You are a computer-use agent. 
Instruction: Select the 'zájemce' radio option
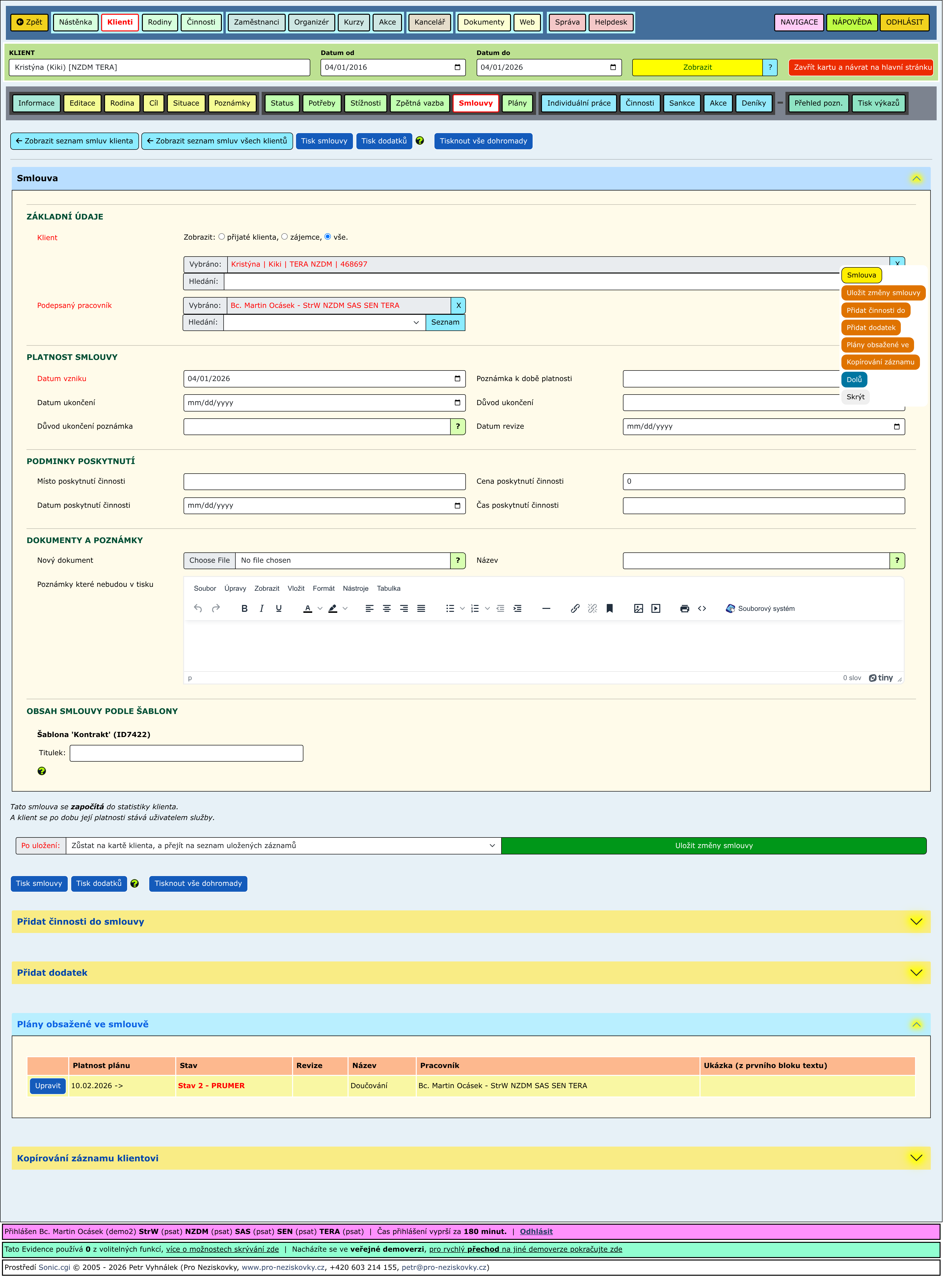[x=284, y=237]
